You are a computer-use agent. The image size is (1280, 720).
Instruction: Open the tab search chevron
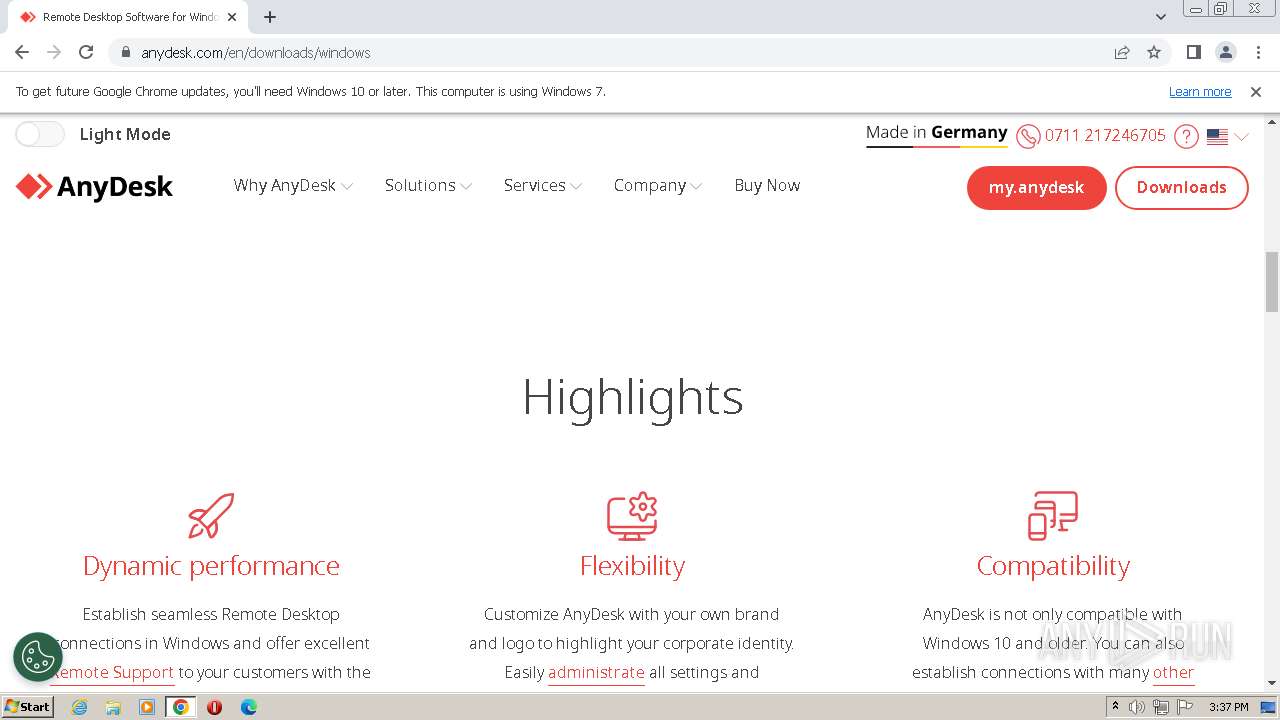1161,17
